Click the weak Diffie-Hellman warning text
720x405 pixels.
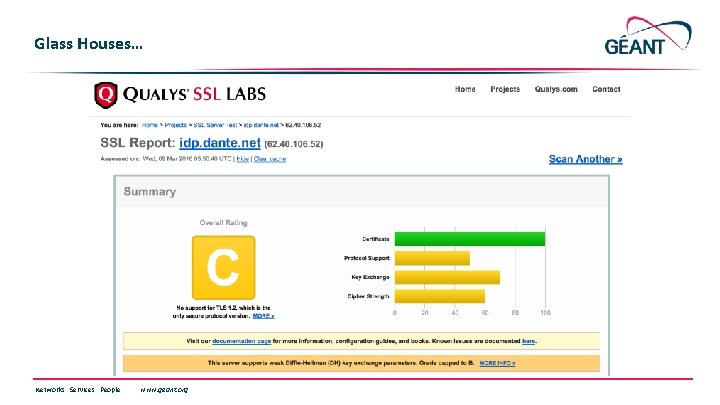tap(341, 363)
